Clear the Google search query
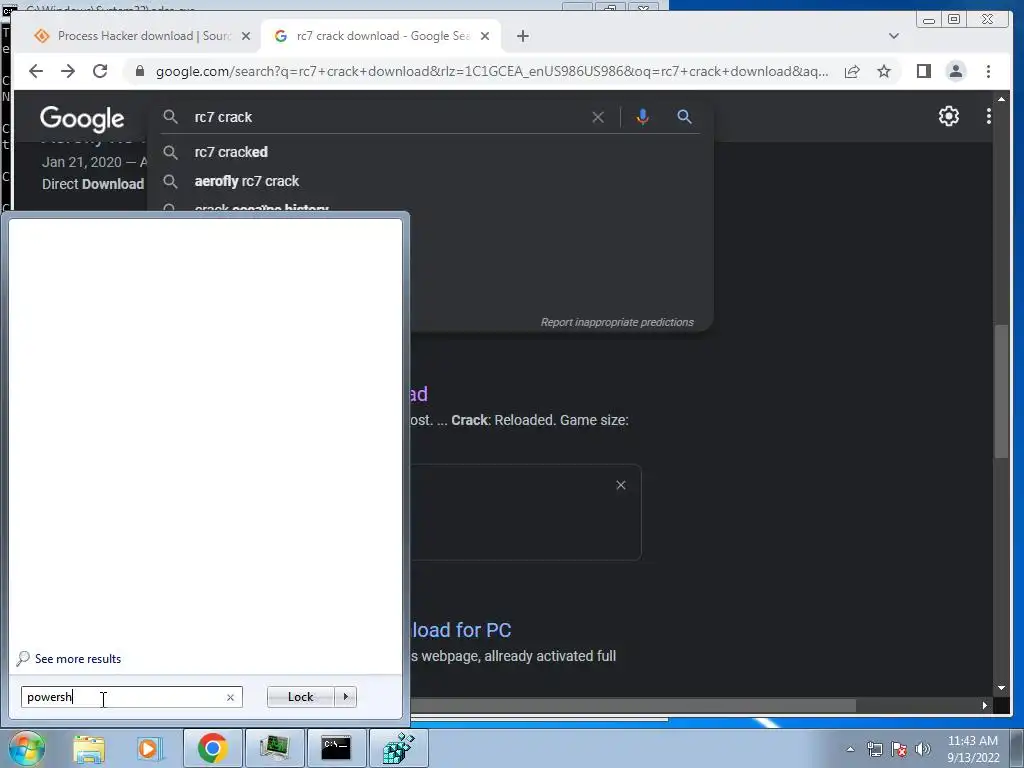 (x=598, y=117)
